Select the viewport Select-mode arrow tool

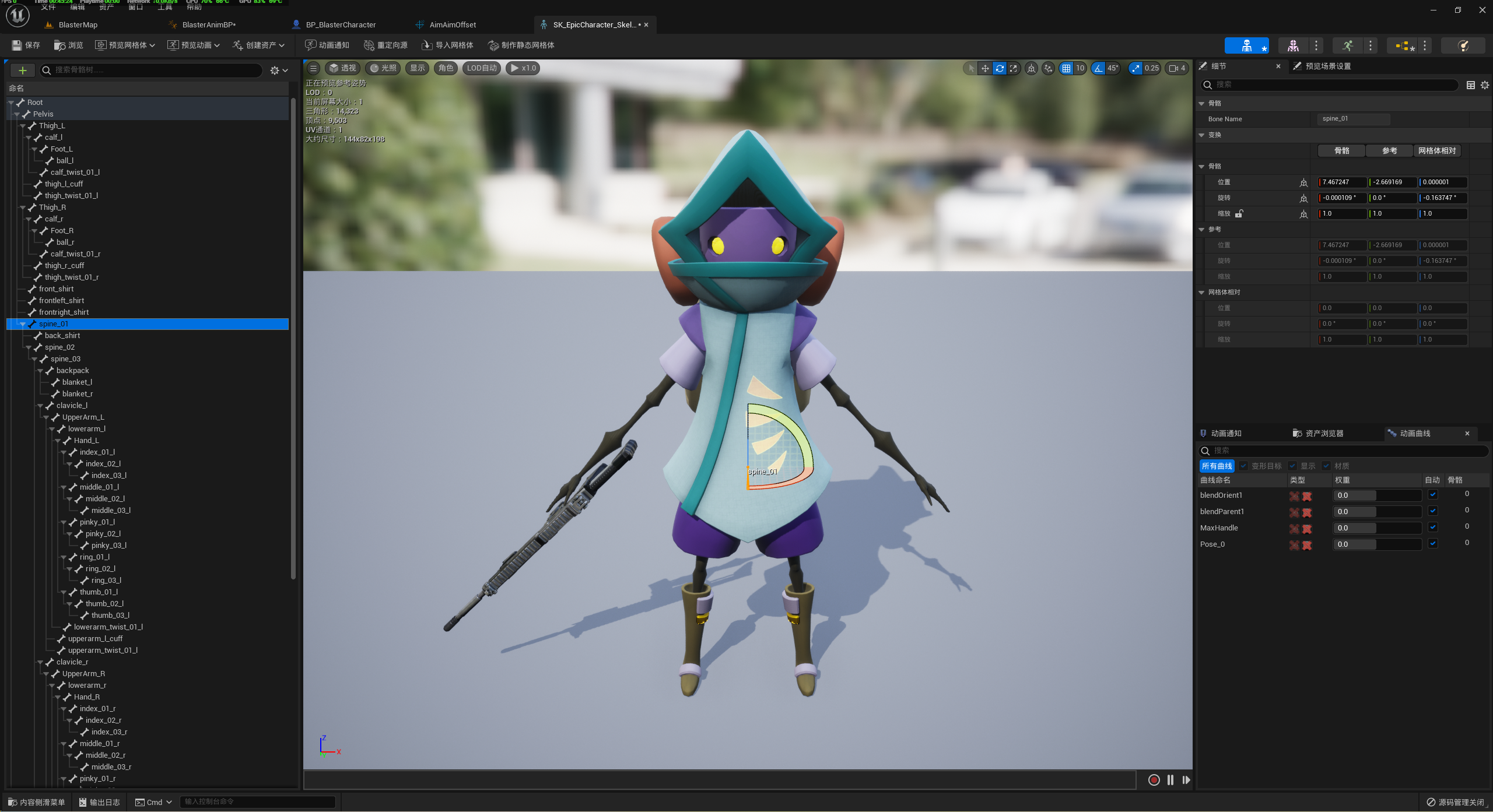click(971, 68)
